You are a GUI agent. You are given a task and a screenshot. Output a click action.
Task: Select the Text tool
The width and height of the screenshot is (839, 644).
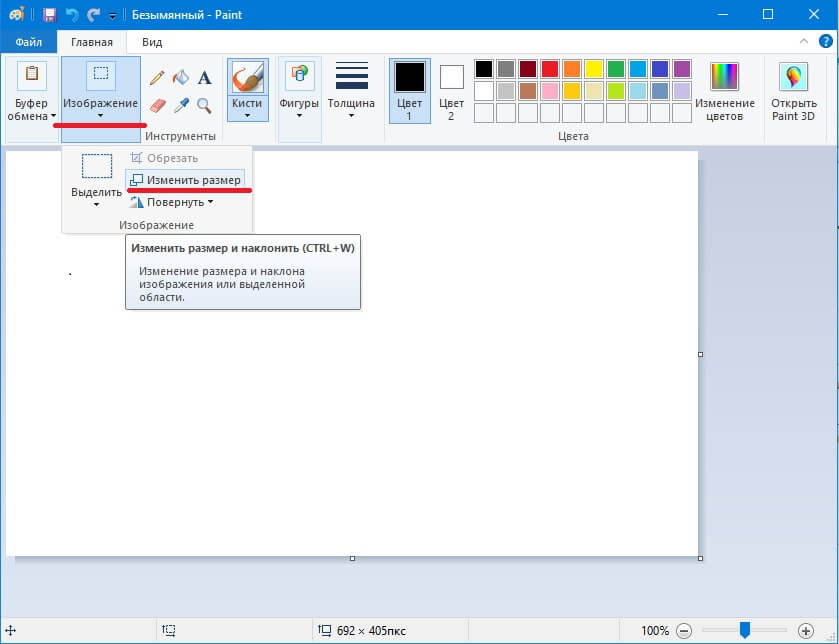click(x=204, y=78)
